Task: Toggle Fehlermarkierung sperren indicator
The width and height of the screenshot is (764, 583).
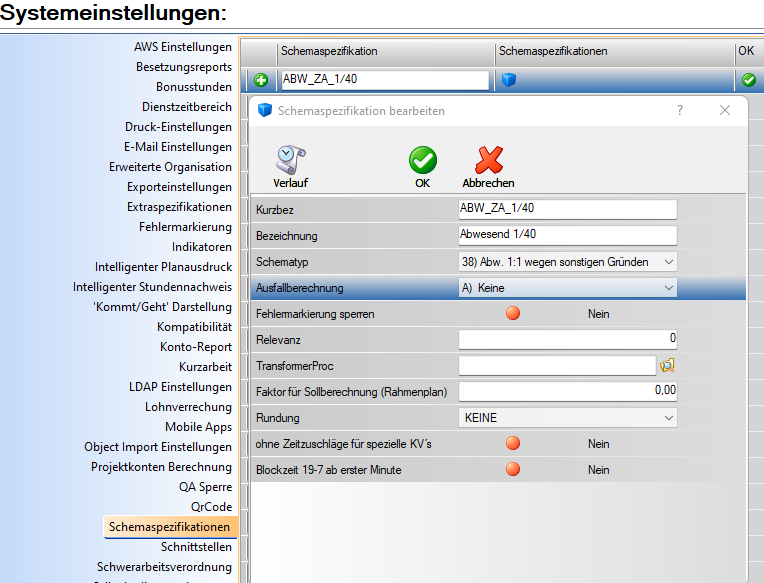Action: 513,314
